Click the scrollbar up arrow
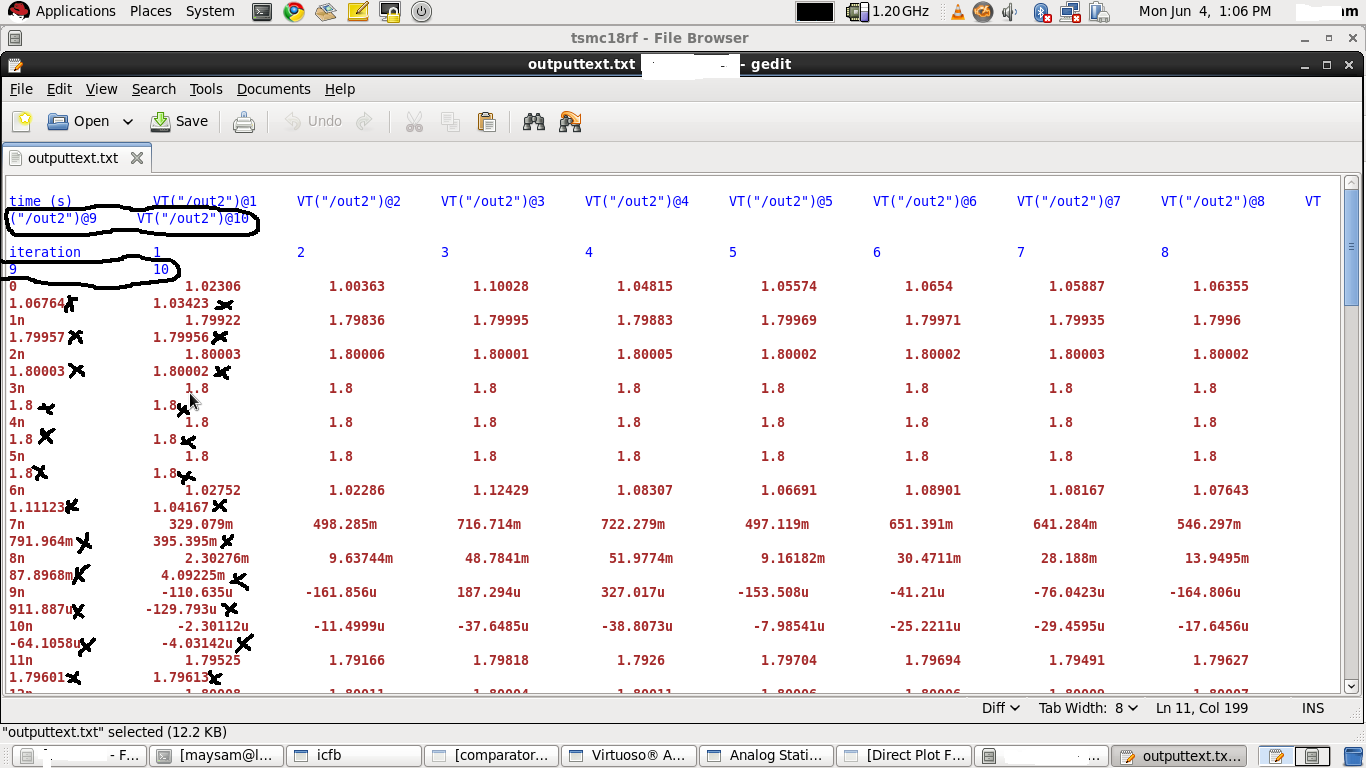 pyautogui.click(x=1351, y=183)
